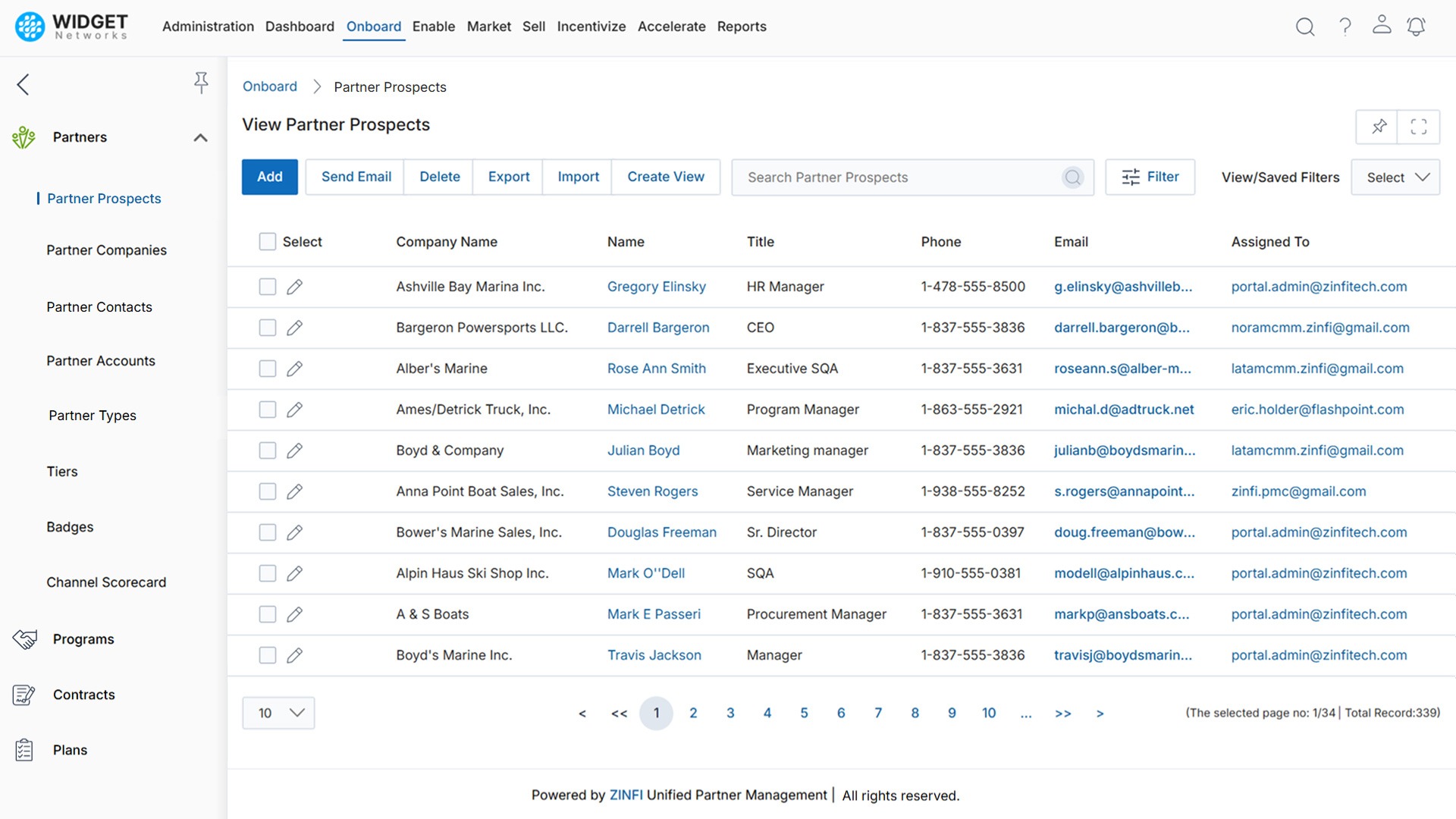1456x819 pixels.
Task: Edit the Ashville Bay Marina record
Action: 294,287
